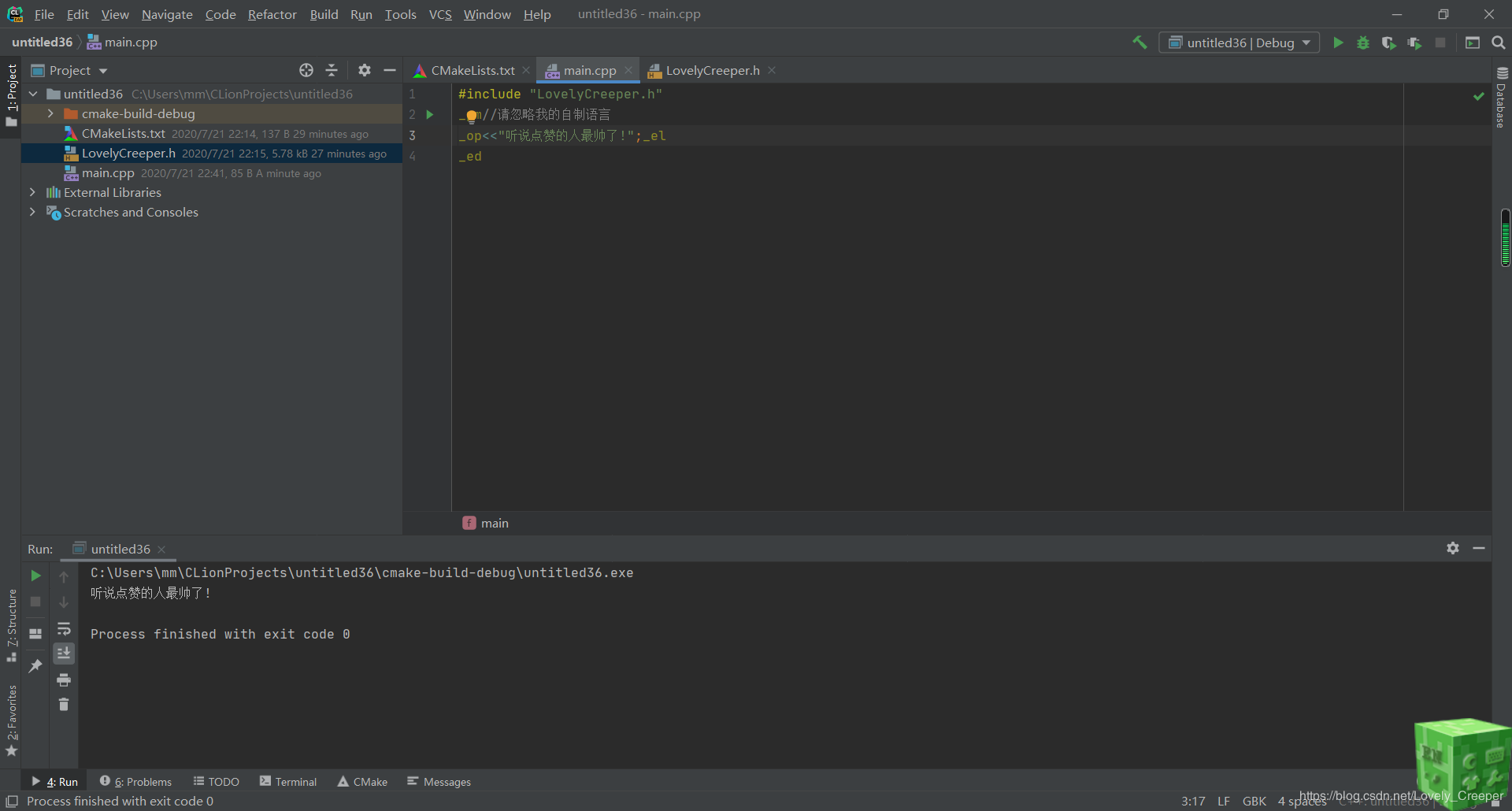This screenshot has height=811, width=1512.
Task: Open the 6: Problems tool window
Action: point(135,781)
